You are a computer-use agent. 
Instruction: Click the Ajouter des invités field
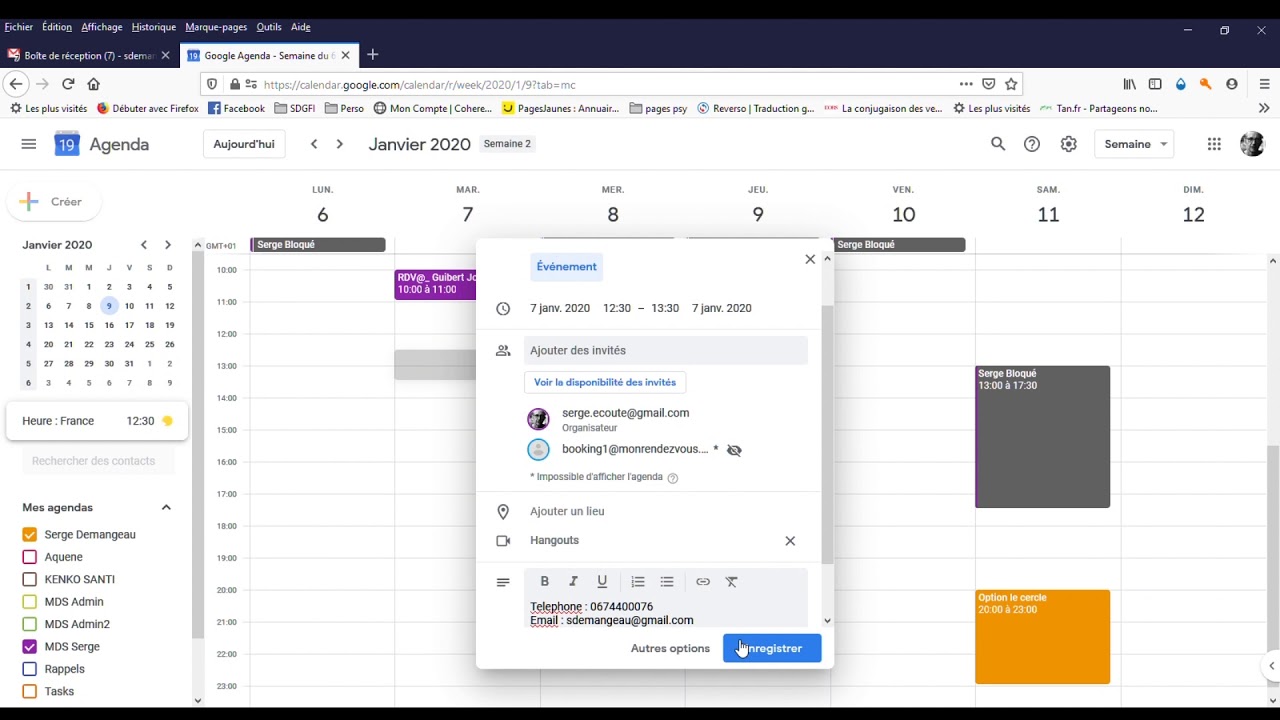[x=666, y=350]
